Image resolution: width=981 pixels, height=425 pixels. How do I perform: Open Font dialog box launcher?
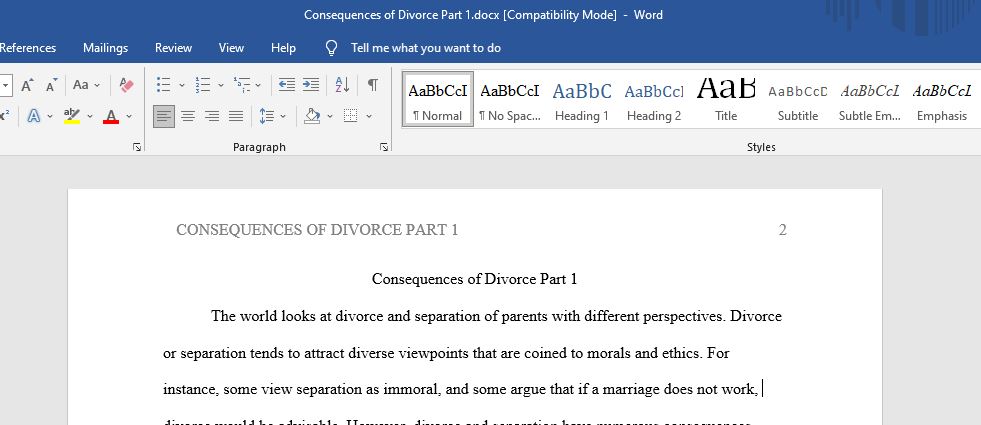point(137,147)
